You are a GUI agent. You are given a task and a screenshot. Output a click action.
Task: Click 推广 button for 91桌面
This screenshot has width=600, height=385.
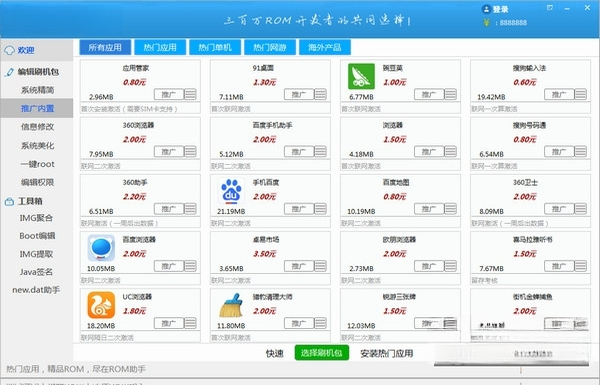[299, 94]
